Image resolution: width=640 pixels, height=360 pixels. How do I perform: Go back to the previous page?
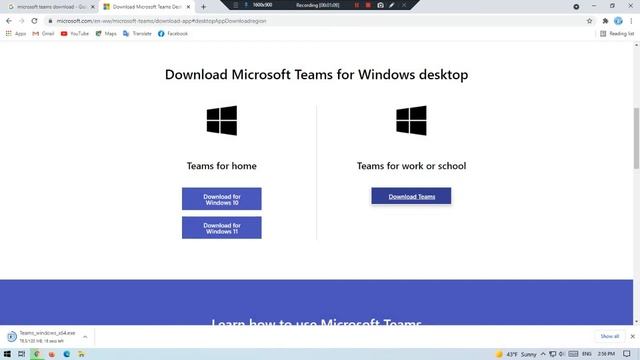9,21
